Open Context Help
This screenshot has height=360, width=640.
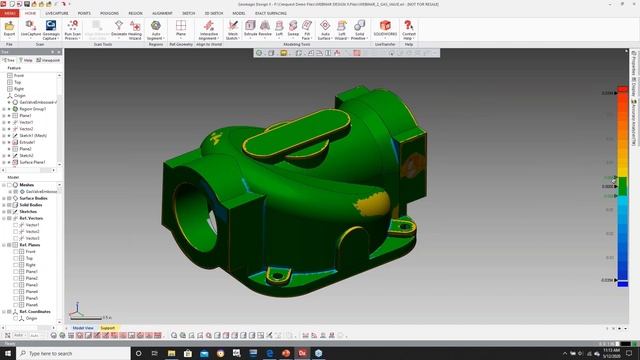(x=409, y=29)
